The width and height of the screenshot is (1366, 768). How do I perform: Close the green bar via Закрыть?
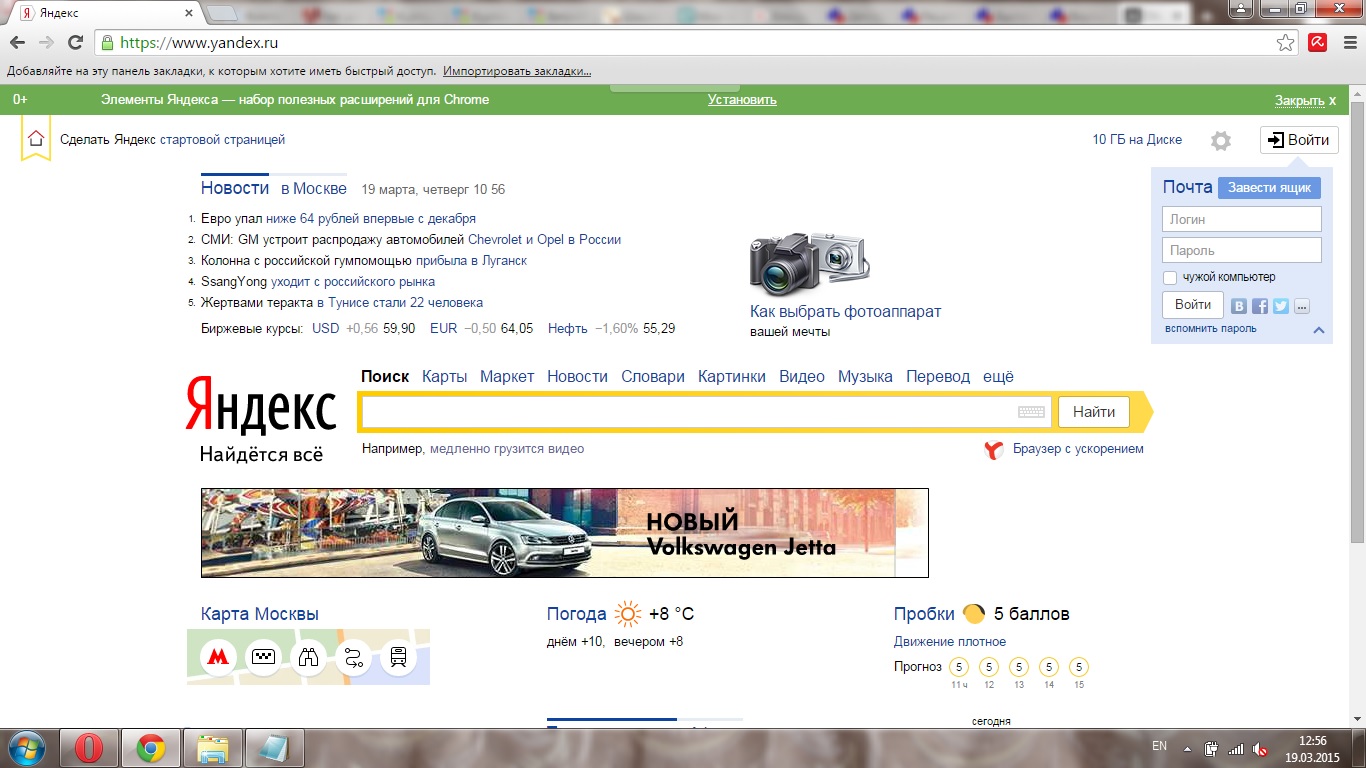coord(1305,101)
